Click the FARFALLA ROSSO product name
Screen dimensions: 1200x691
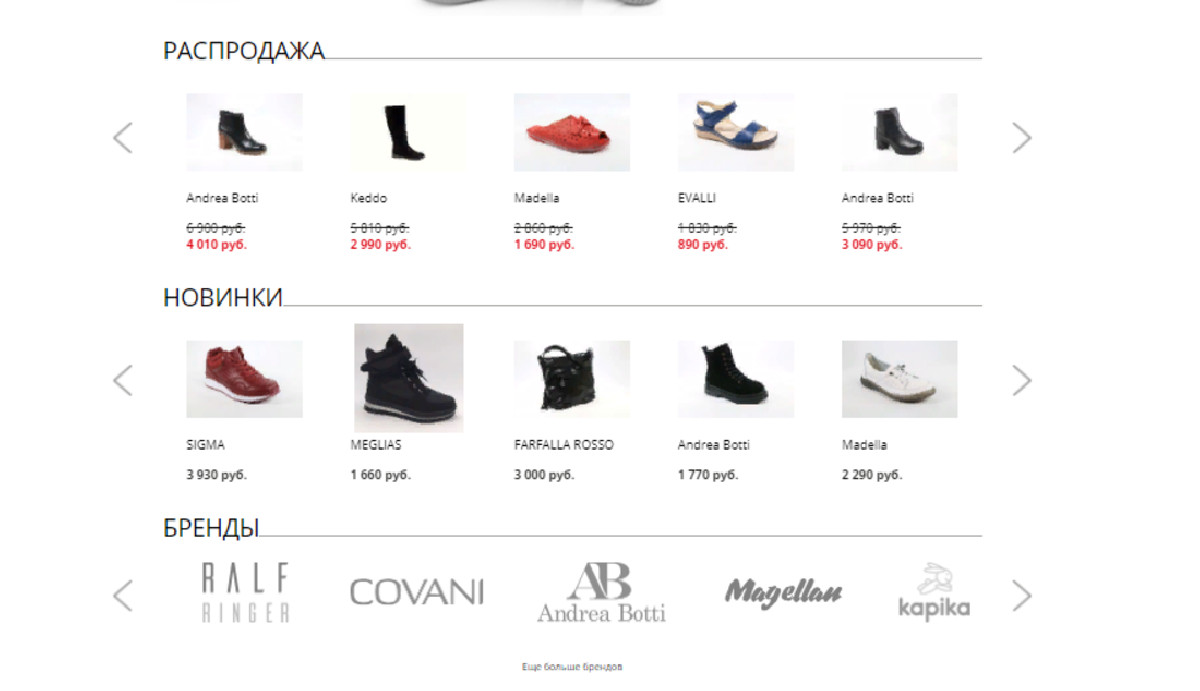click(564, 445)
